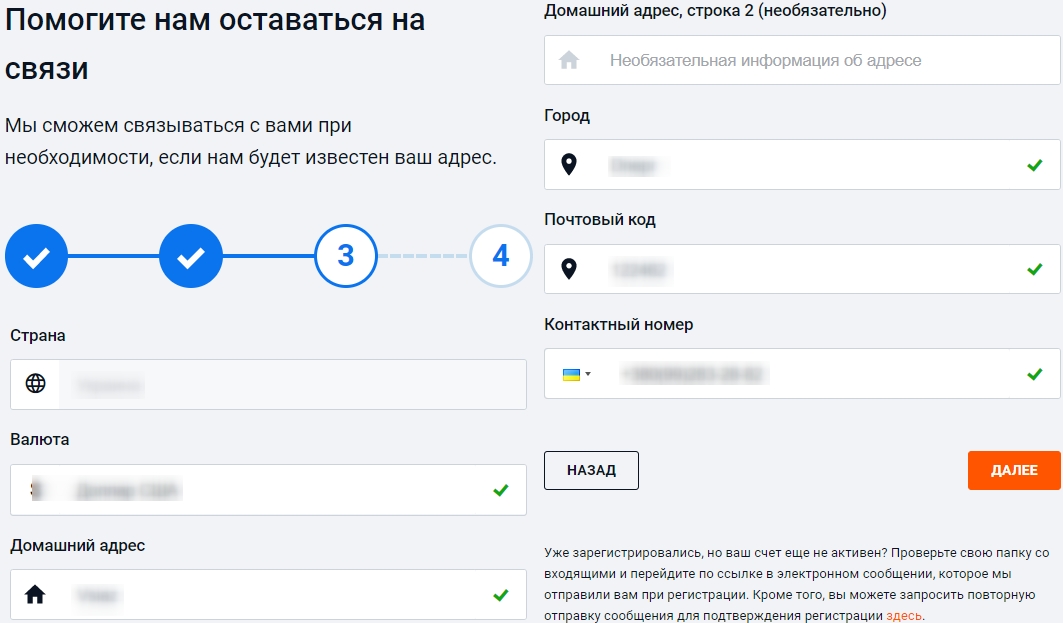
Task: Click the 'Домашний адрес, строка 2 (необязательно)' label
Action: click(715, 11)
